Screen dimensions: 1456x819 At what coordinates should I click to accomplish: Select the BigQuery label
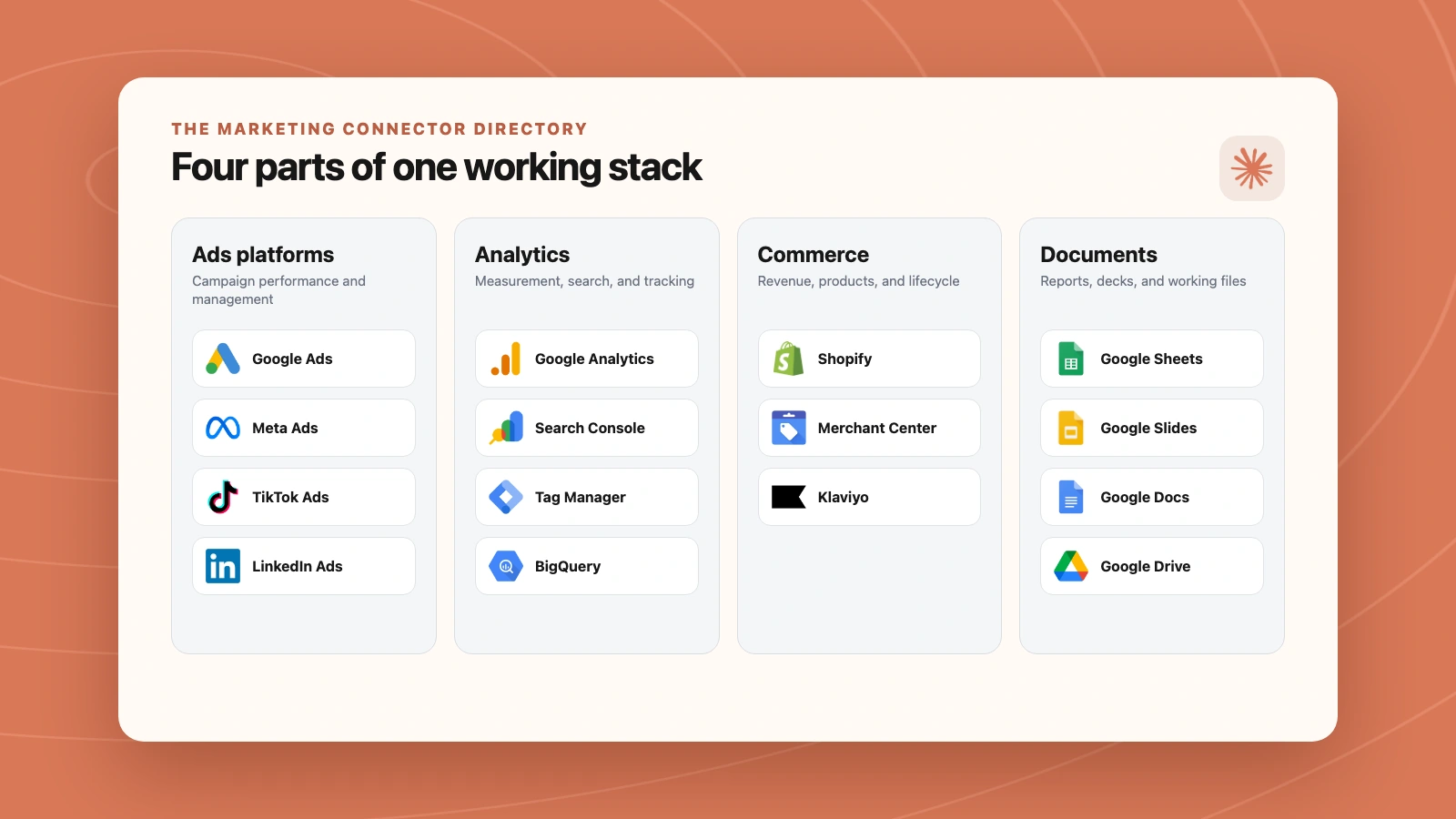coord(568,566)
